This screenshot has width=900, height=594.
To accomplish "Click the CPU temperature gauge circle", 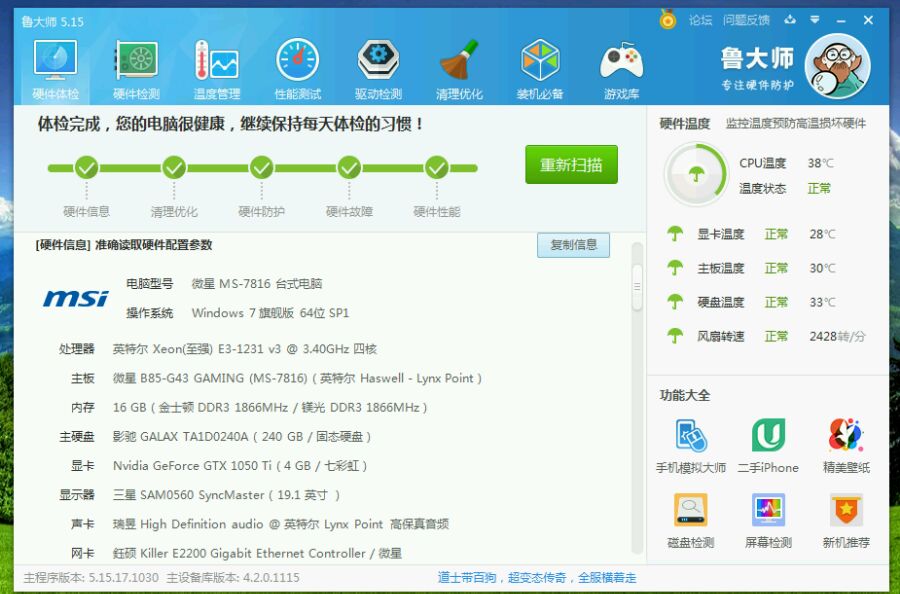I will [696, 174].
